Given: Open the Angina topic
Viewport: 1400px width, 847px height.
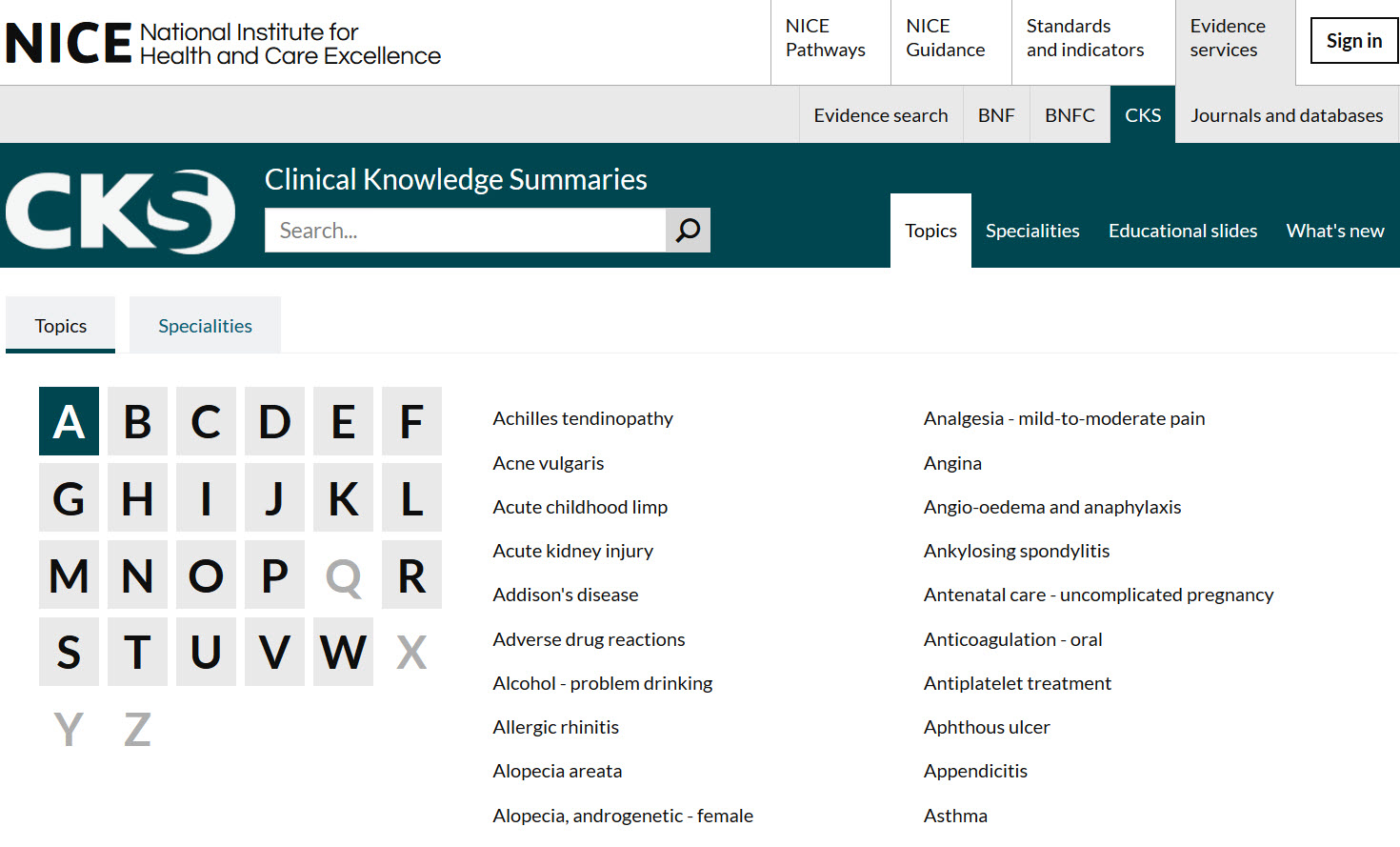Looking at the screenshot, I should click(x=952, y=462).
